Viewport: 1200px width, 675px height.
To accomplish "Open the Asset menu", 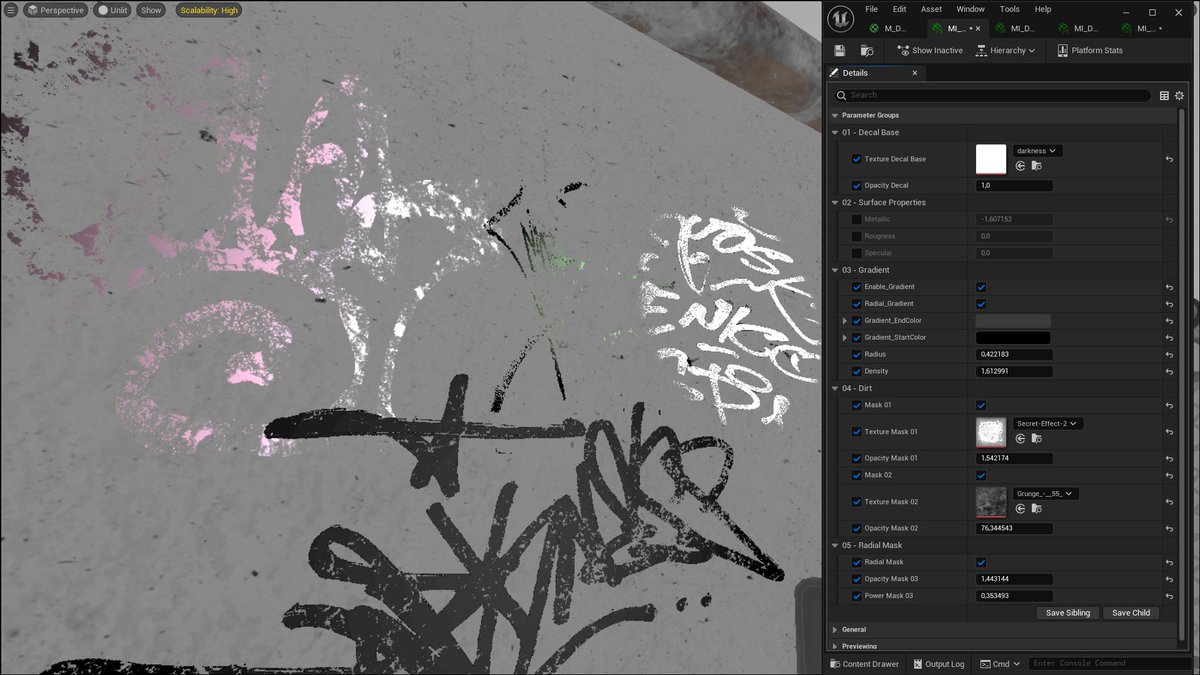I will [931, 9].
